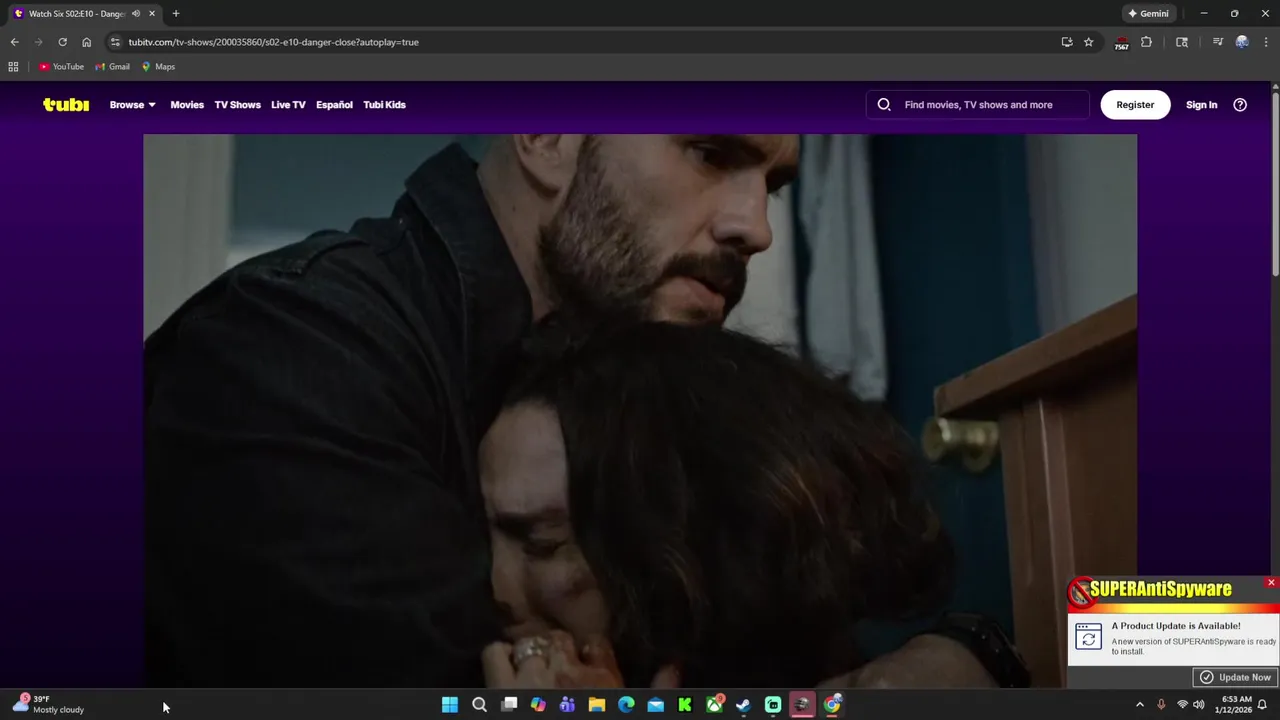1280x720 pixels.
Task: Open Xbox app from taskbar
Action: [x=714, y=705]
